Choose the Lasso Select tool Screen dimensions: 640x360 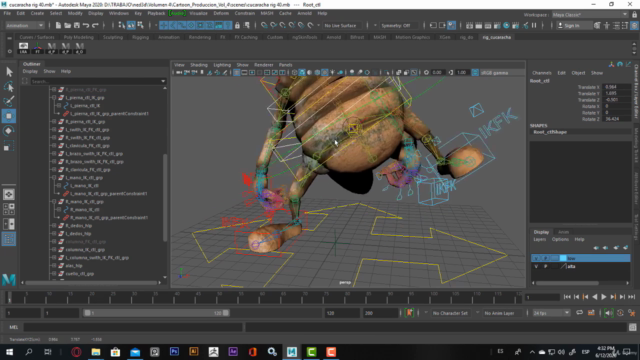(x=9, y=87)
